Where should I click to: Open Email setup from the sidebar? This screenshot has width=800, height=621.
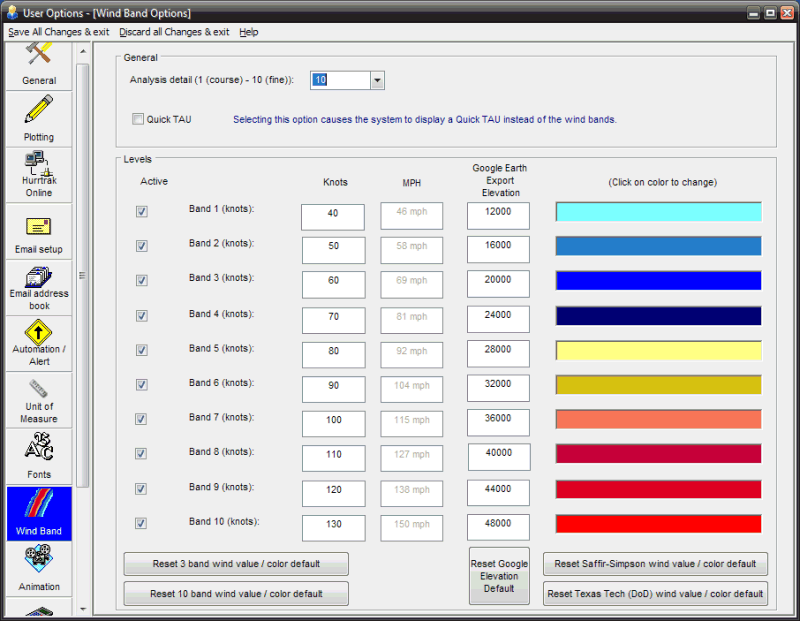[x=39, y=231]
